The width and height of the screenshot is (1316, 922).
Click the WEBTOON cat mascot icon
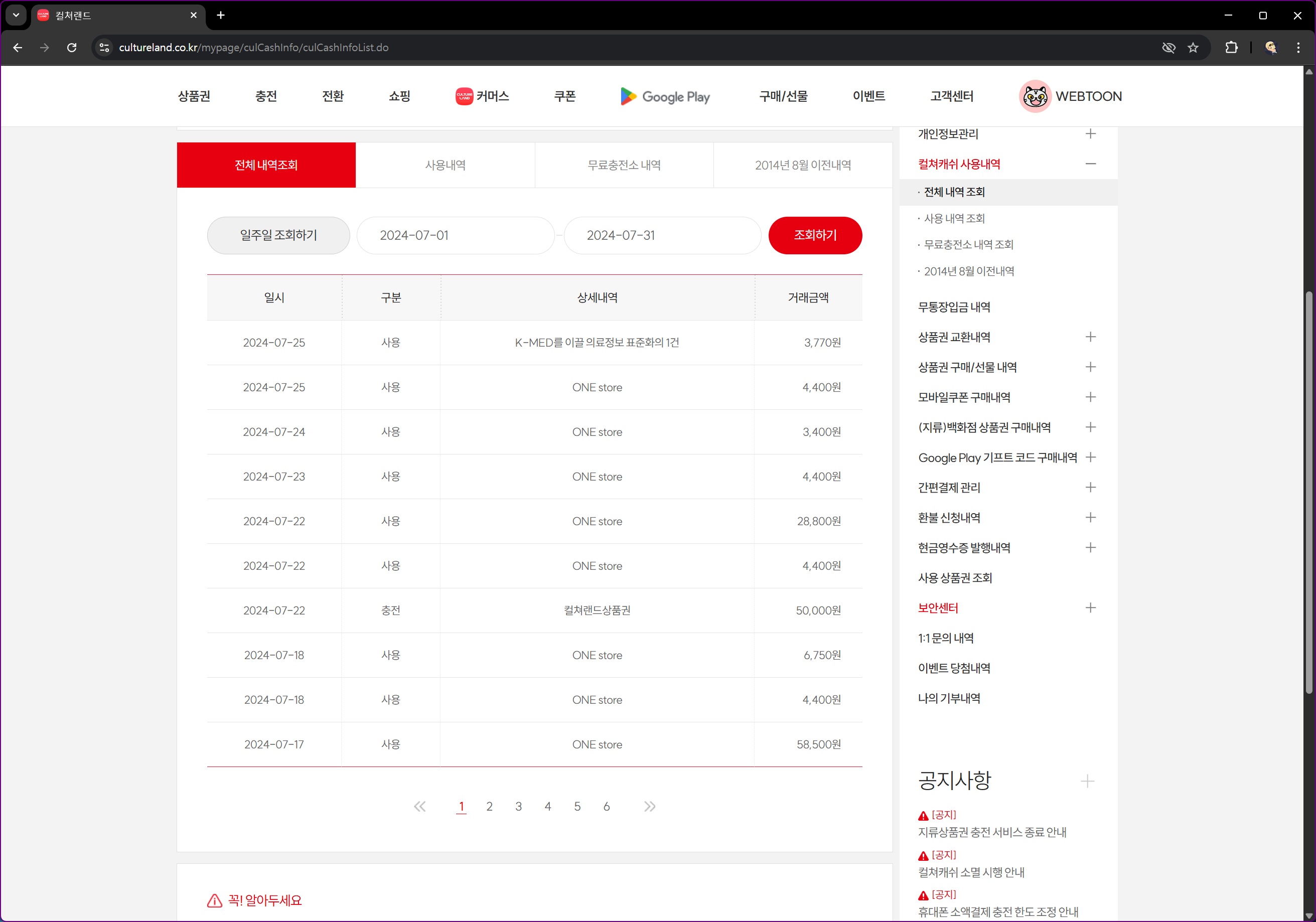tap(1035, 96)
